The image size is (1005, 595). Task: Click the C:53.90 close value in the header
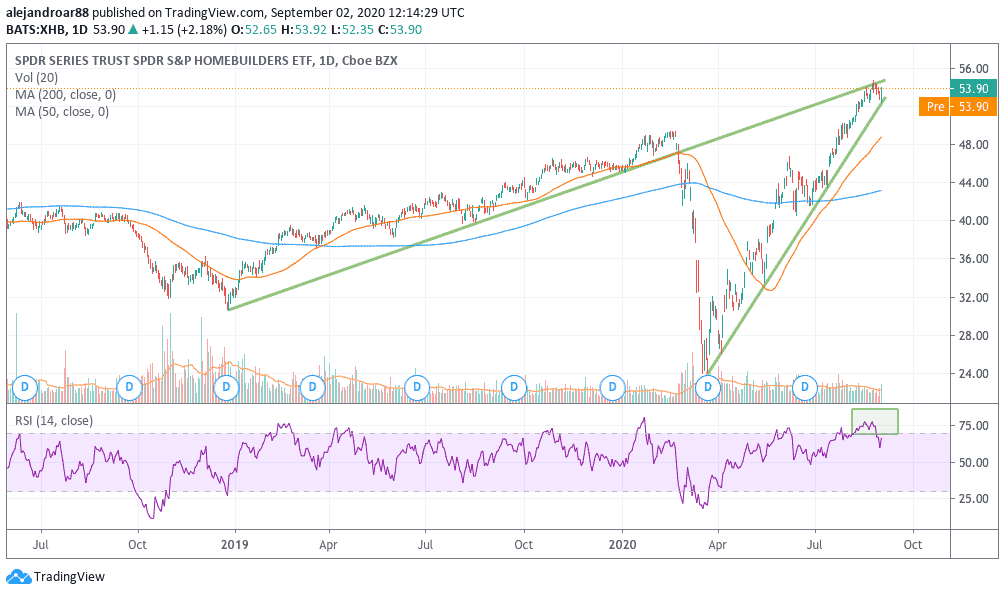(401, 29)
